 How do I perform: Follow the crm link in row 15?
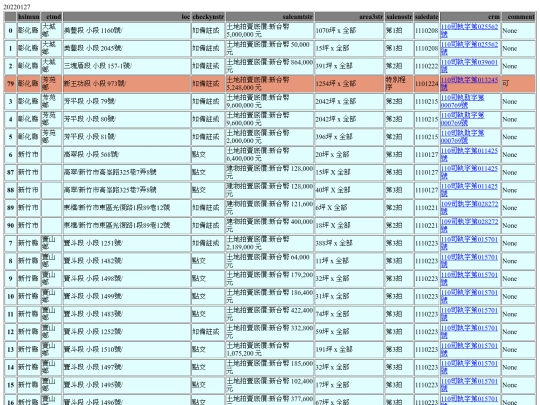[x=469, y=385]
